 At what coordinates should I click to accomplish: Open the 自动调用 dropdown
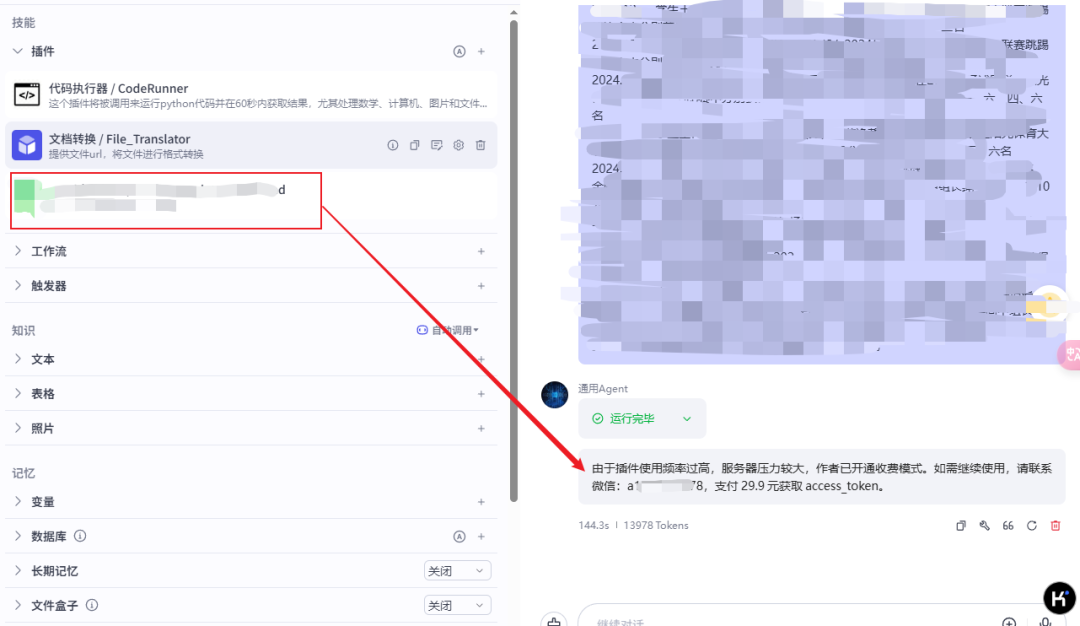tap(448, 331)
